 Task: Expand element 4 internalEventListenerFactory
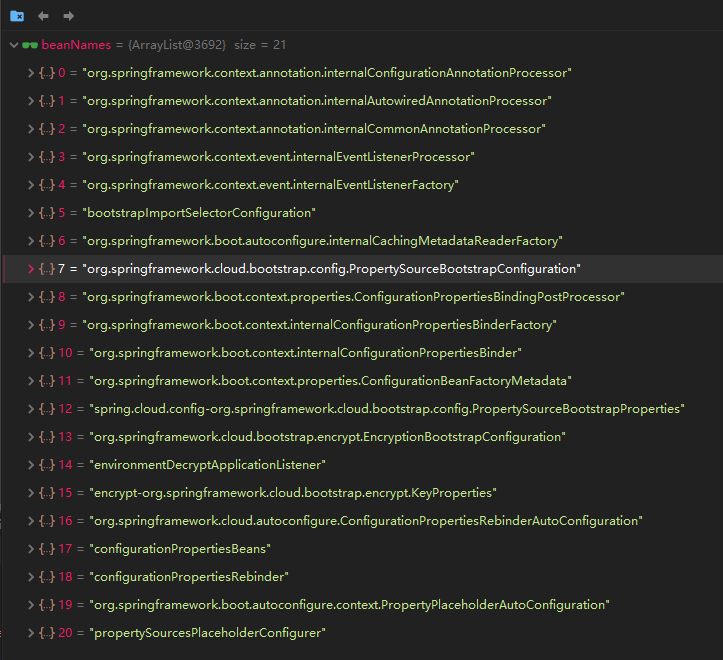[30, 185]
